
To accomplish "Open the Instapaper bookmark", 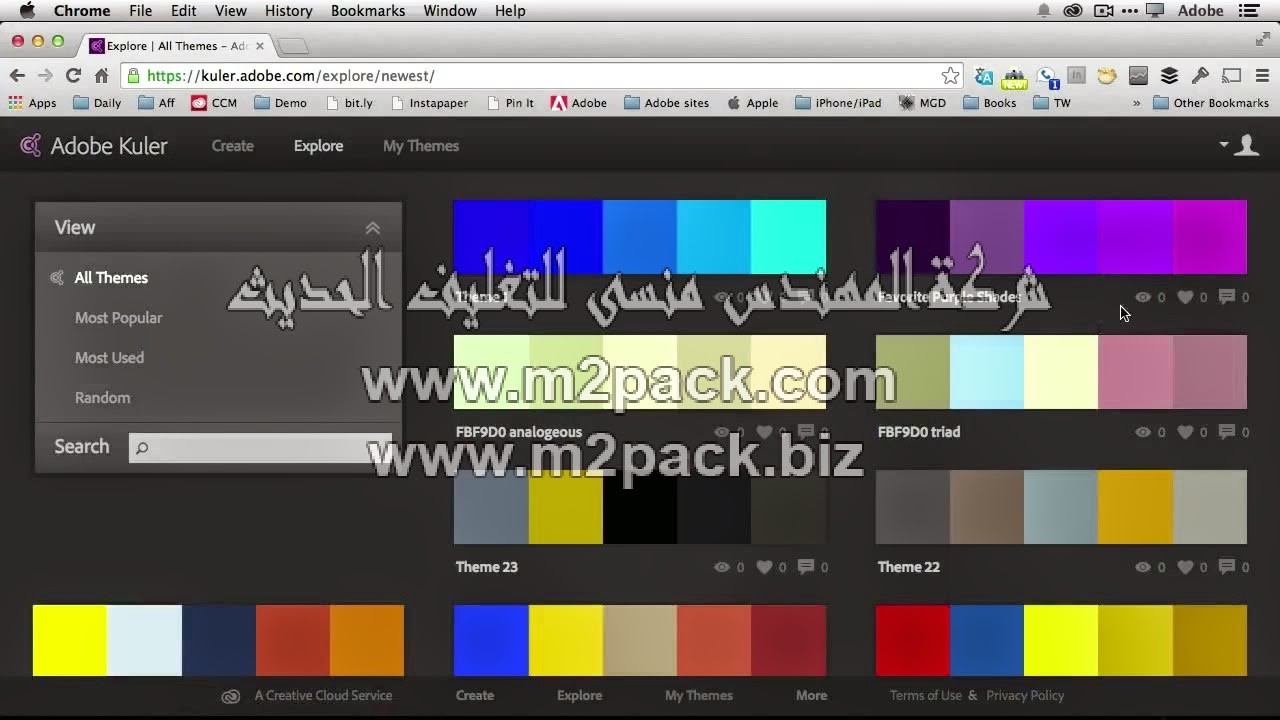I will 429,103.
